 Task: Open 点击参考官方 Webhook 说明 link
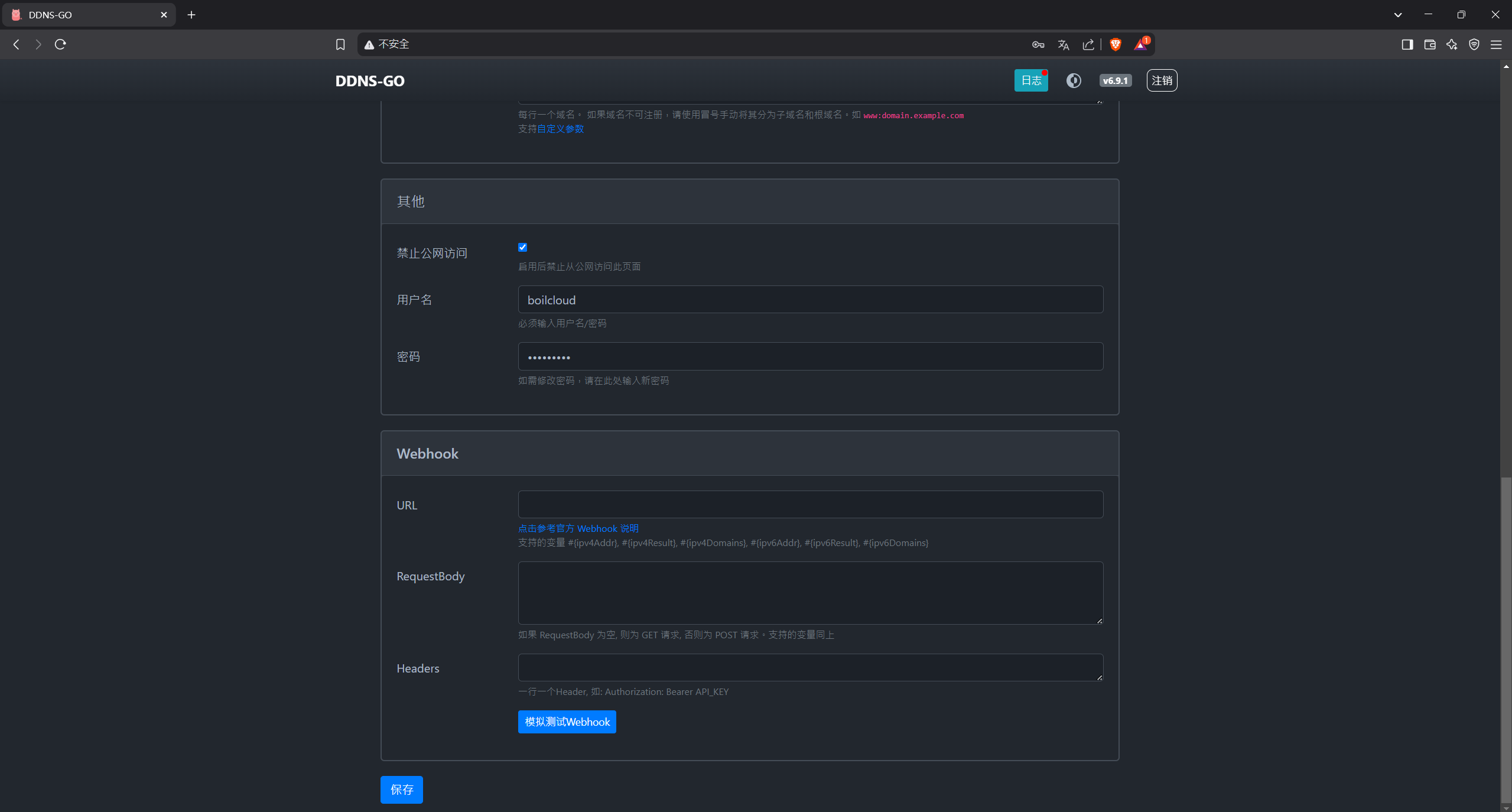pos(578,528)
